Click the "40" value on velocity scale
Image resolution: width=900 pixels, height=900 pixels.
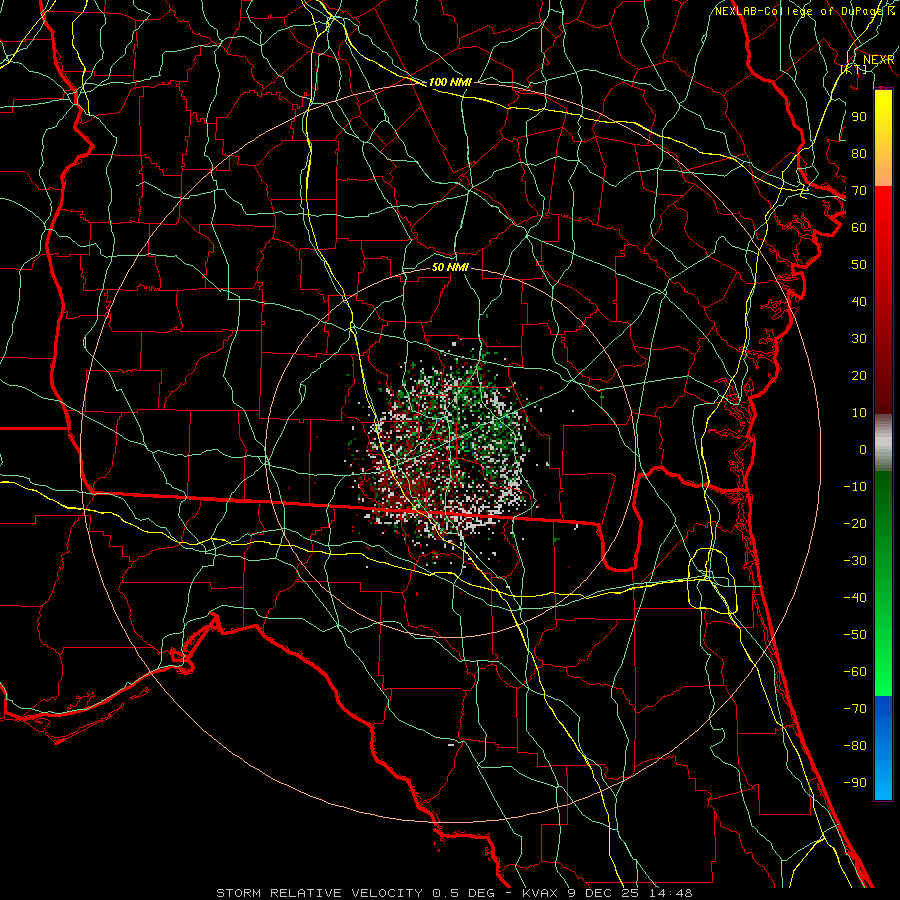[859, 301]
